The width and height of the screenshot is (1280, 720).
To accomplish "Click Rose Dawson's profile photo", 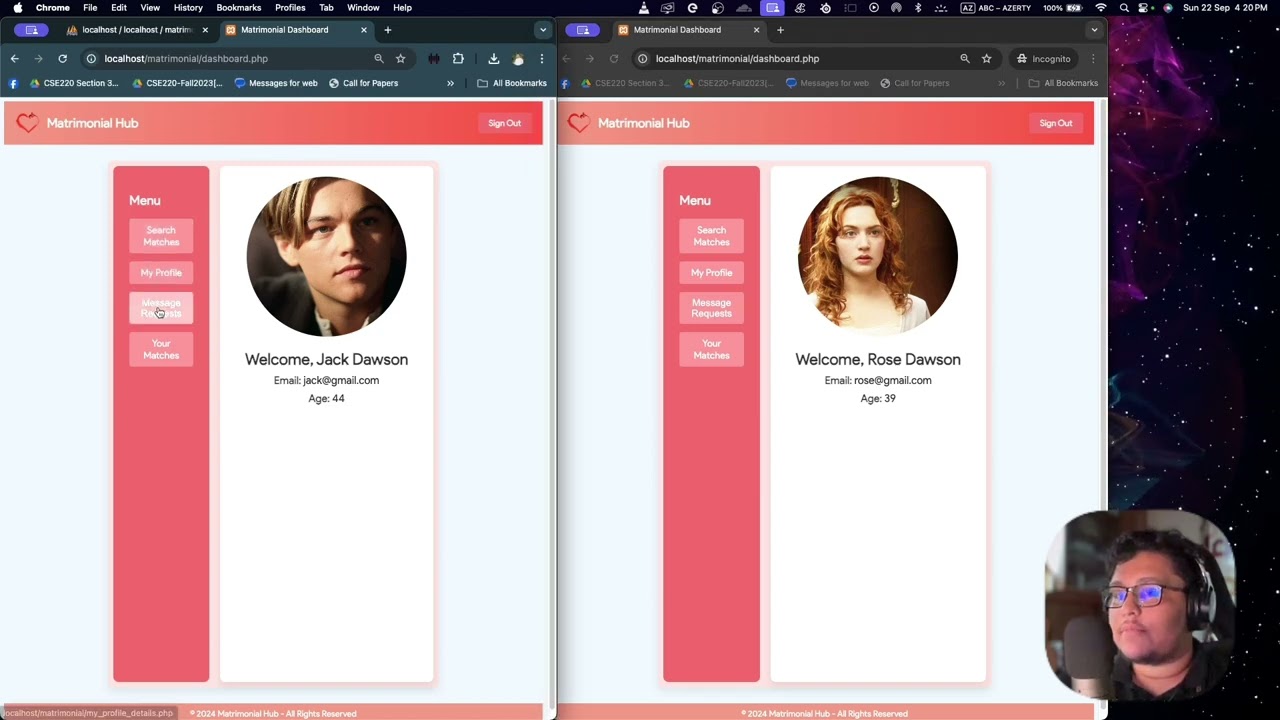I will point(878,257).
